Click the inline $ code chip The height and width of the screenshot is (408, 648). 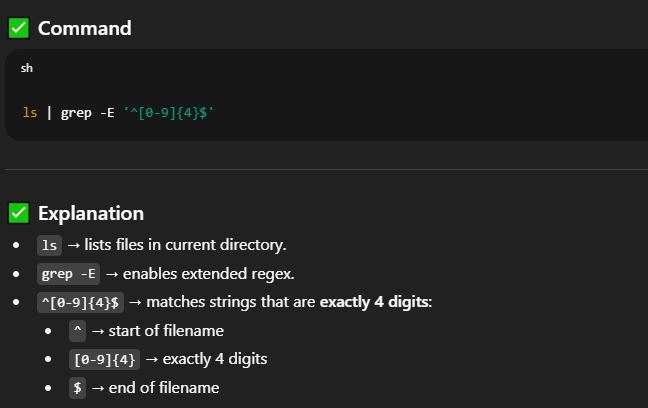pos(77,388)
